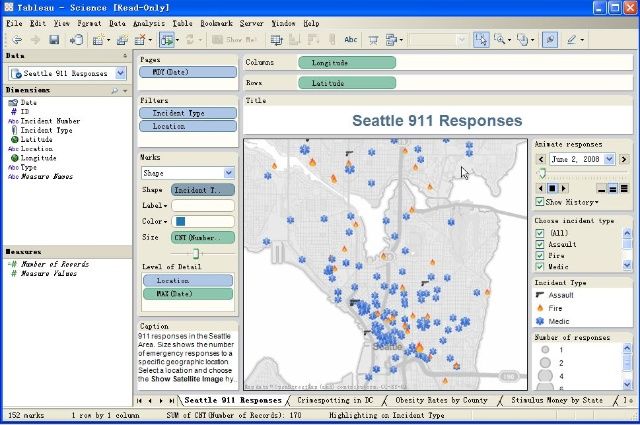The width and height of the screenshot is (640, 425).
Task: Select Incident Number in Dimensions list
Action: coord(50,121)
